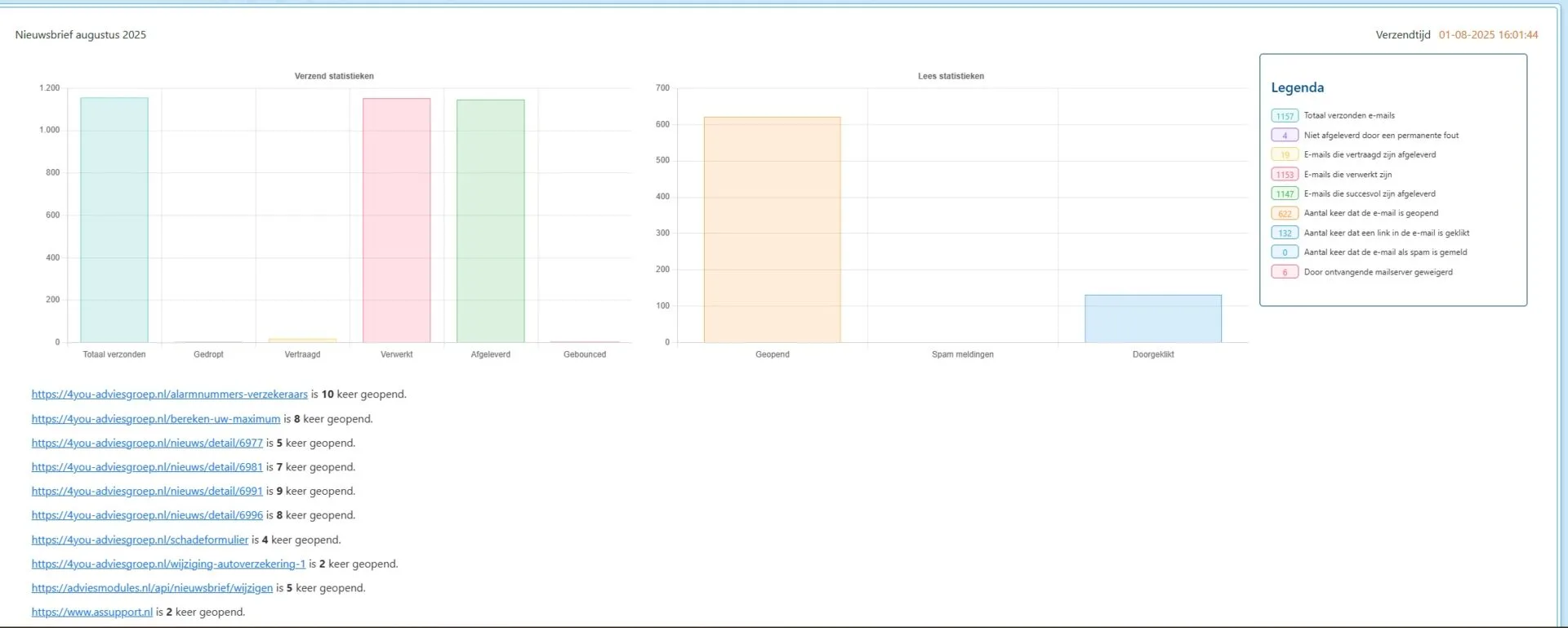Open the schadeformulier link
Viewport: 1568px width, 628px height.
click(x=140, y=540)
